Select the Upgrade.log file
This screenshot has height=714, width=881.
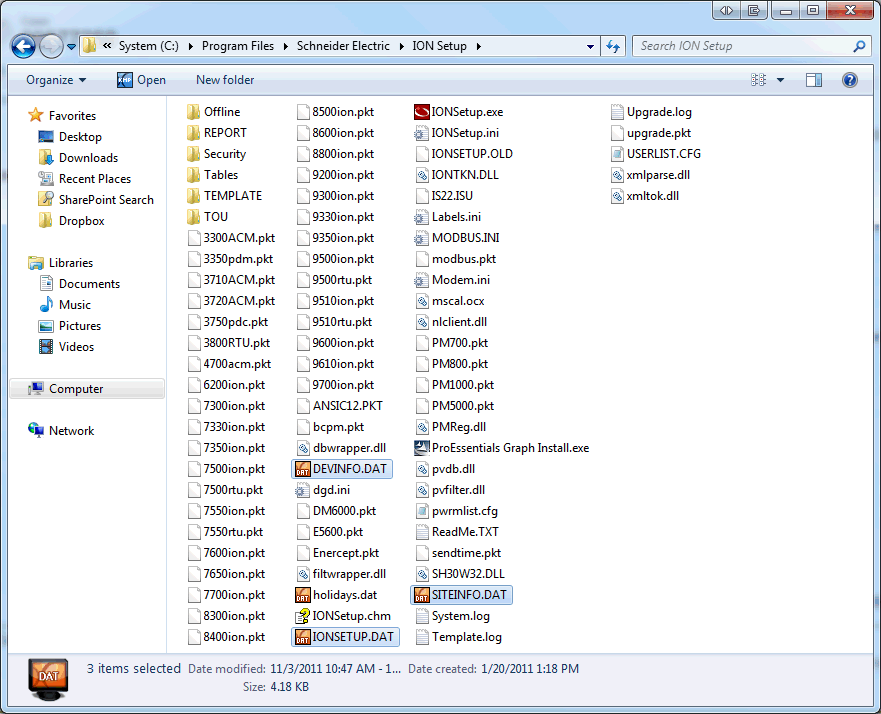(x=651, y=112)
